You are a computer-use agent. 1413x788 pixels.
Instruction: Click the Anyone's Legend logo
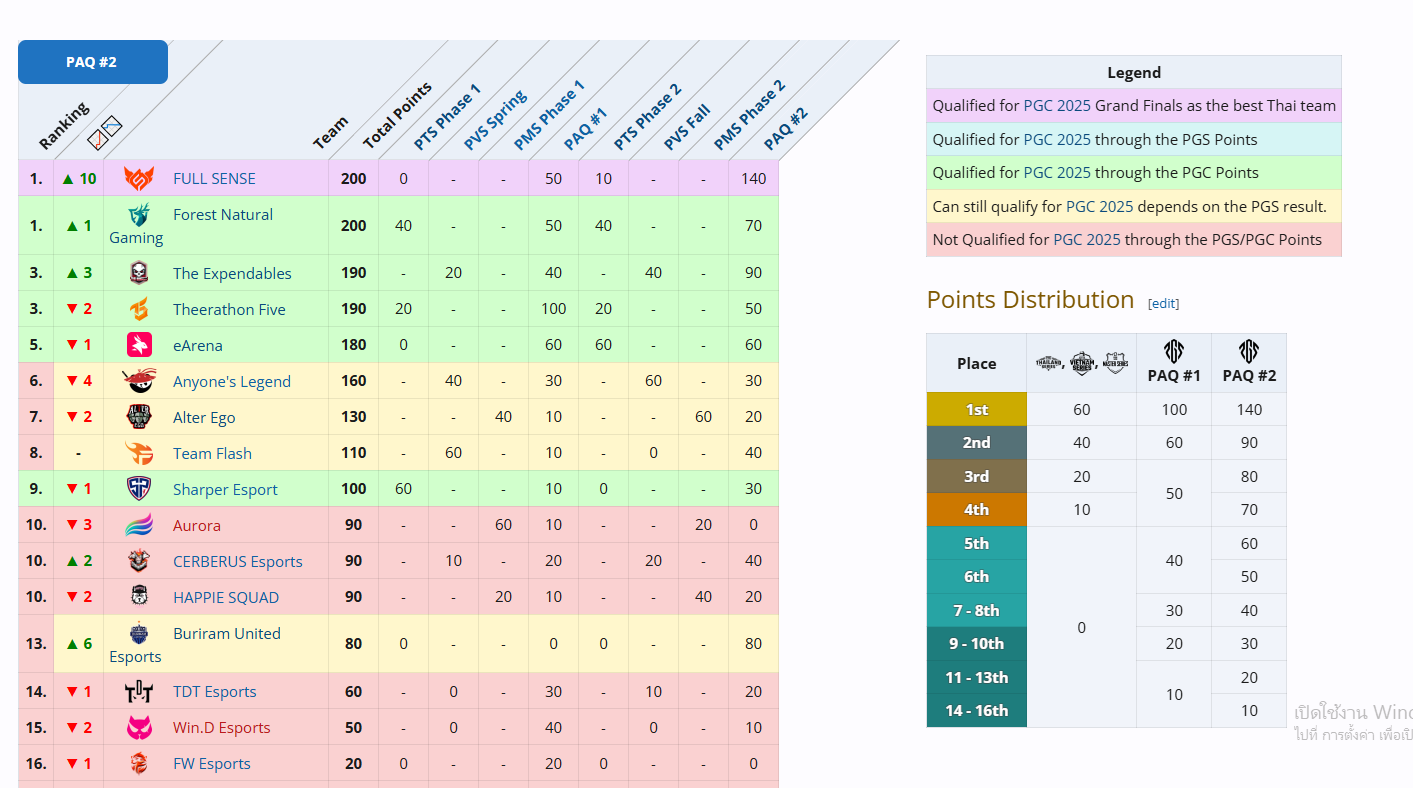point(139,381)
